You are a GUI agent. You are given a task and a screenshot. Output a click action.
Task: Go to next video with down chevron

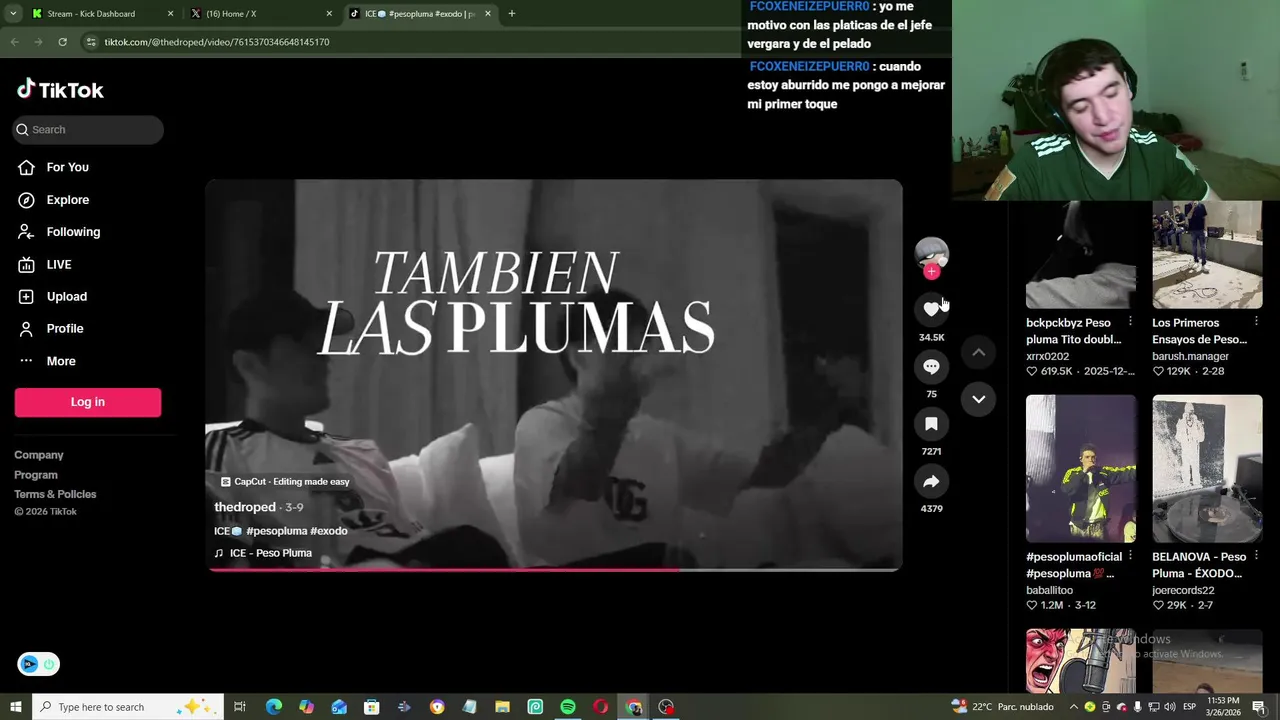978,399
